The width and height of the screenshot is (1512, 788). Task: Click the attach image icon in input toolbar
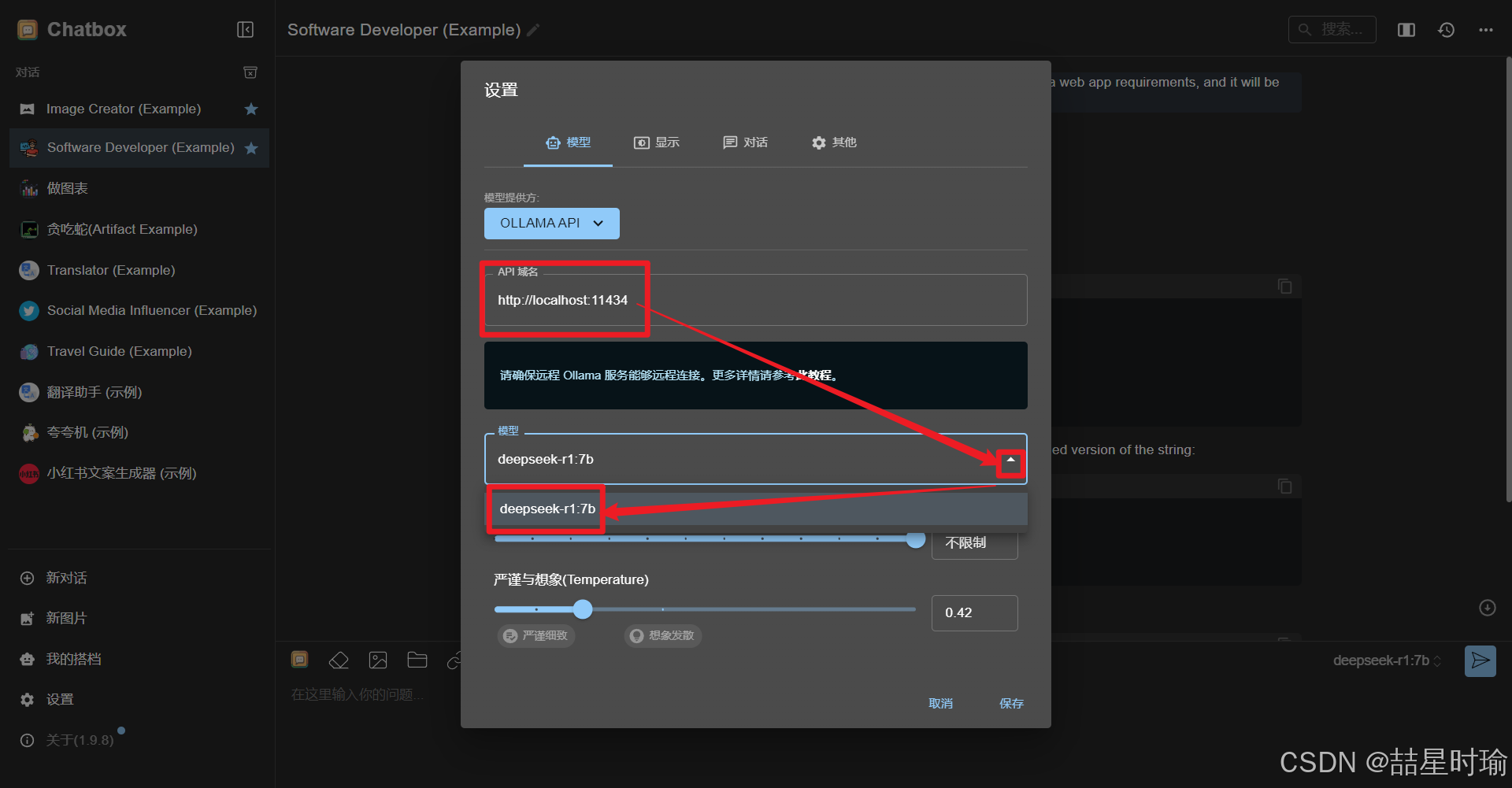point(378,660)
